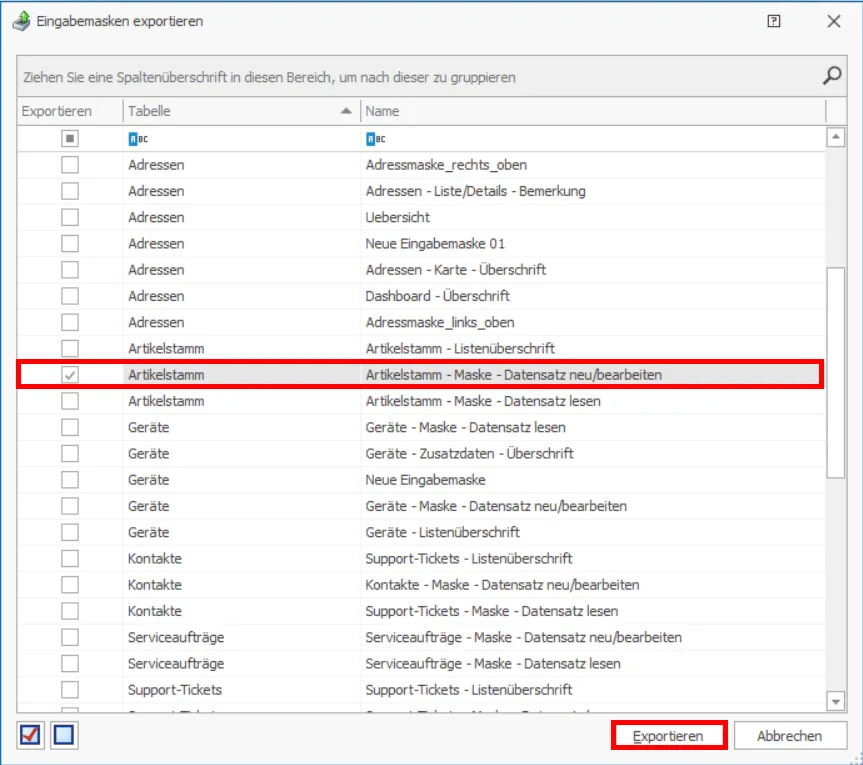Sort by the Tabelle column header
Viewport: 863px width, 765px height.
(242, 111)
